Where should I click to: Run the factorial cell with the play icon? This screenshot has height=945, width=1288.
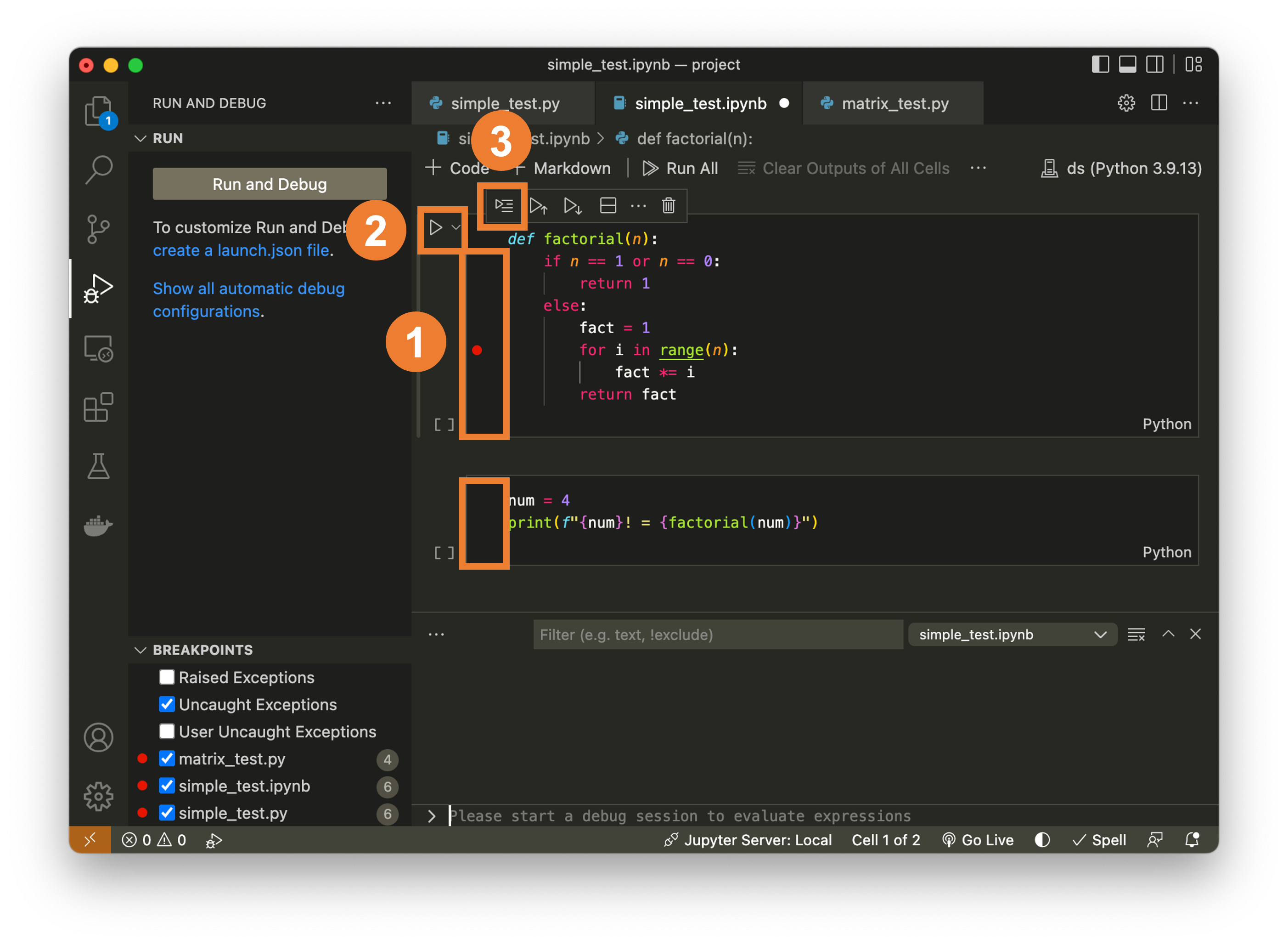(436, 228)
